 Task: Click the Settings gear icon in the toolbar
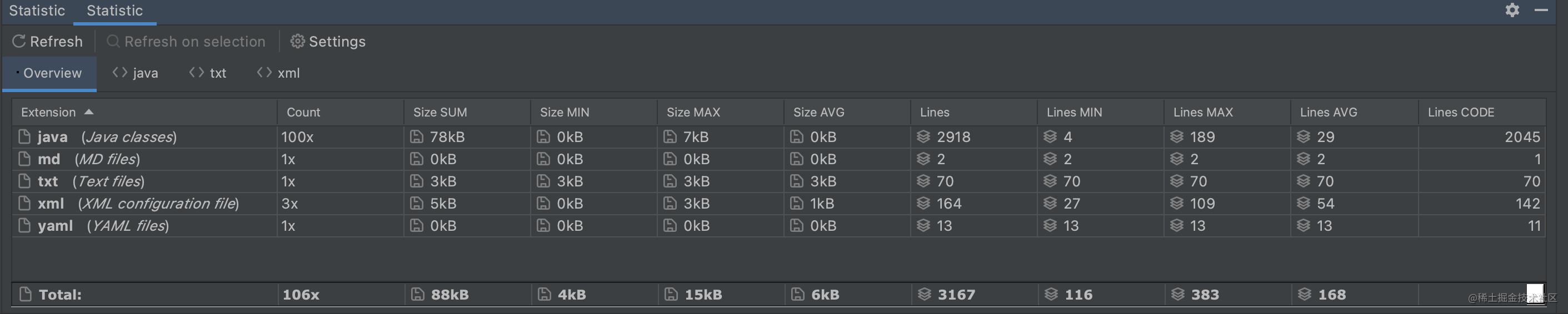coord(297,41)
